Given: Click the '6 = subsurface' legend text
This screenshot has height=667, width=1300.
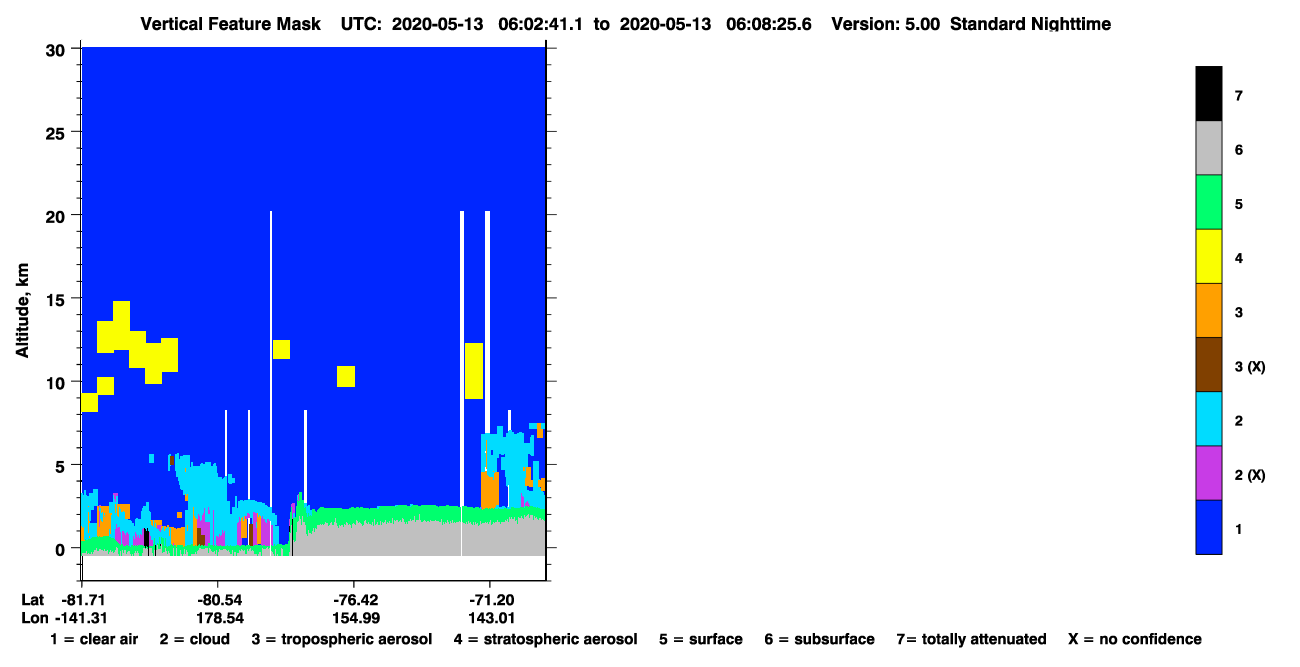Looking at the screenshot, I should (820, 639).
